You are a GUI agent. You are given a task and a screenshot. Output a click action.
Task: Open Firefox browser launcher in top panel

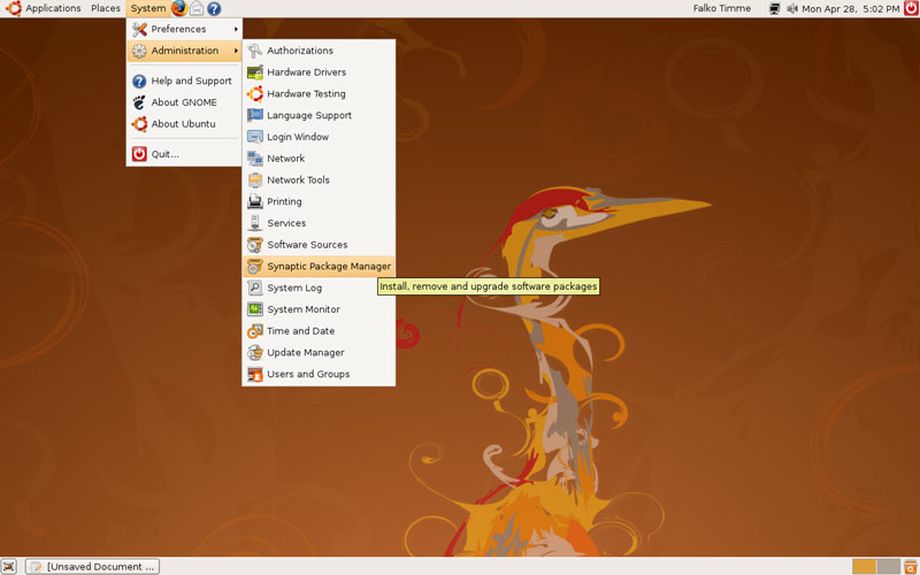(x=179, y=8)
